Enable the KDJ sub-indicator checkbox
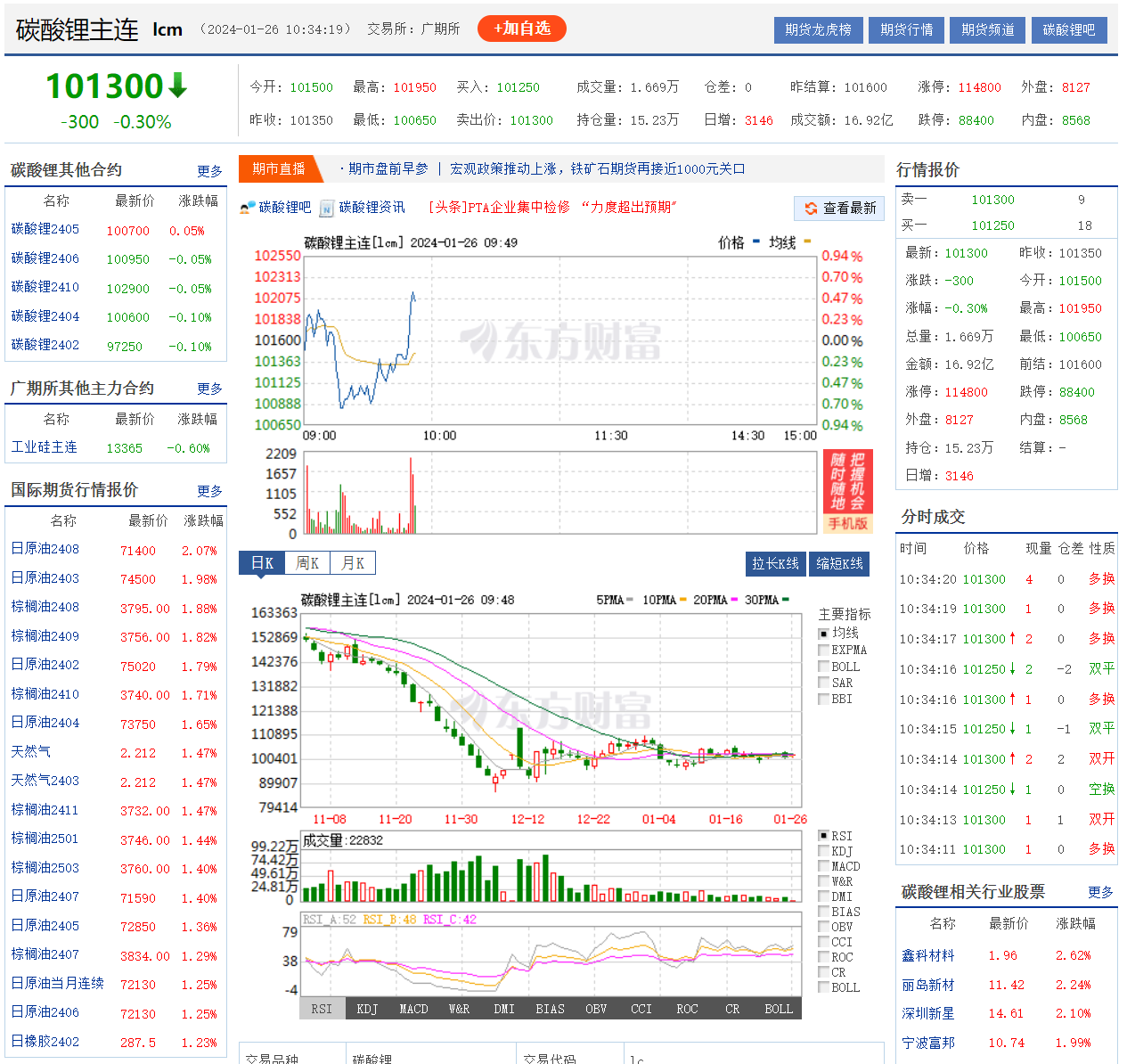Viewport: 1127px width, 1064px height. tap(824, 851)
